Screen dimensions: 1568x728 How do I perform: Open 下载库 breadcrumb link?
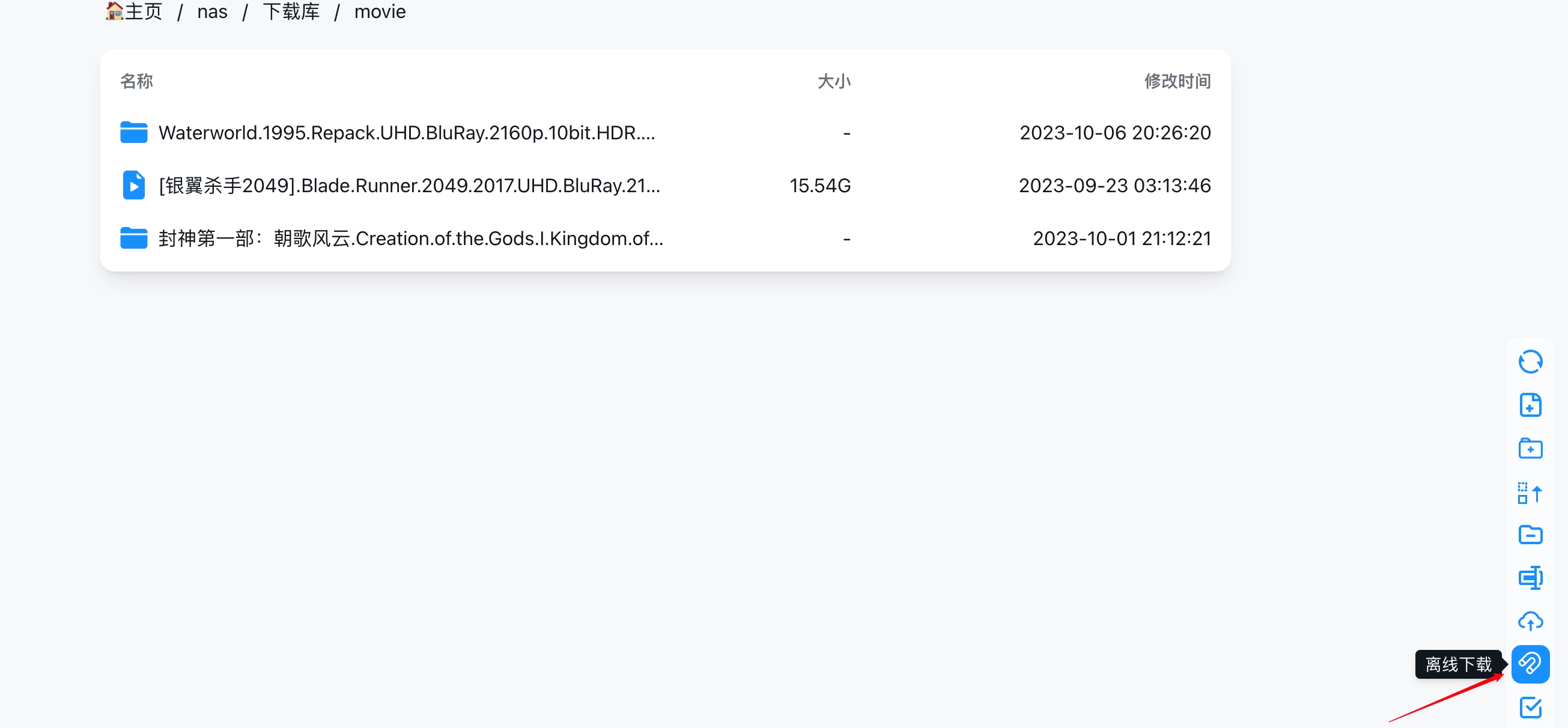pos(291,11)
